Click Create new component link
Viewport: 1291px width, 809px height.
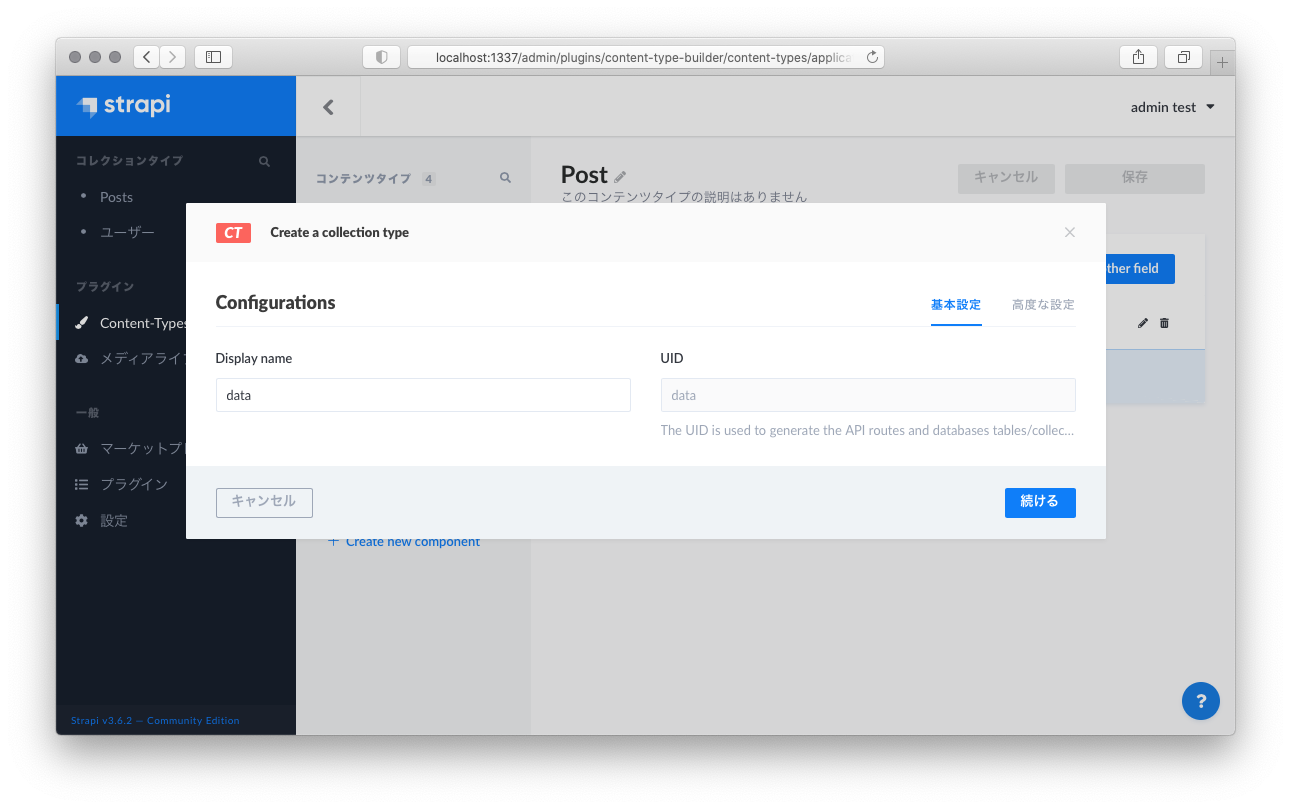(404, 542)
